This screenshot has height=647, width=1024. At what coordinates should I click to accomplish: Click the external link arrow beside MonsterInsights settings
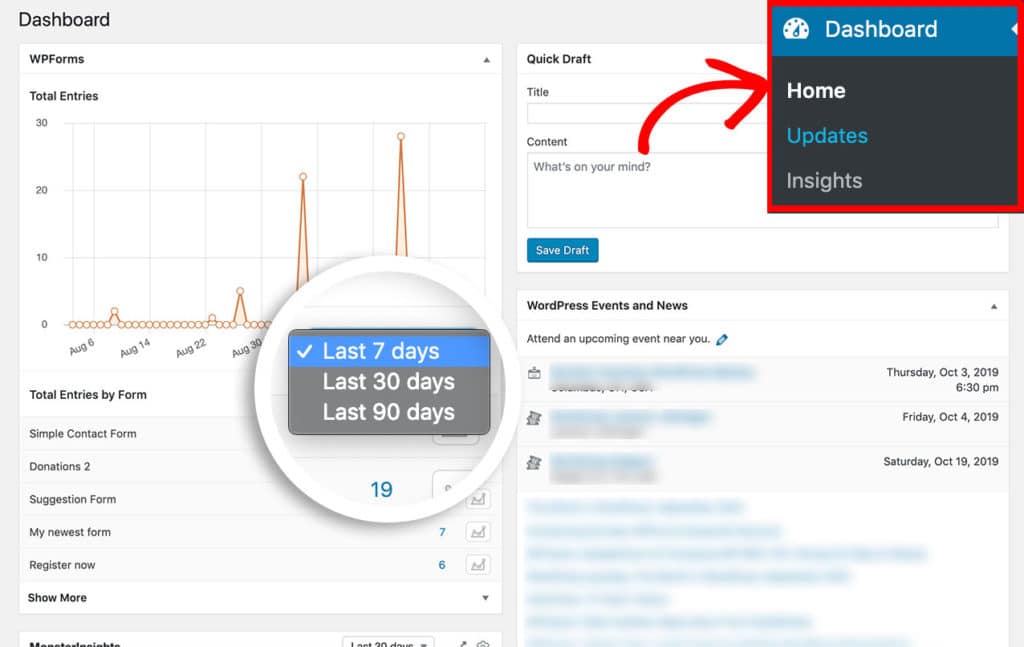click(x=462, y=644)
